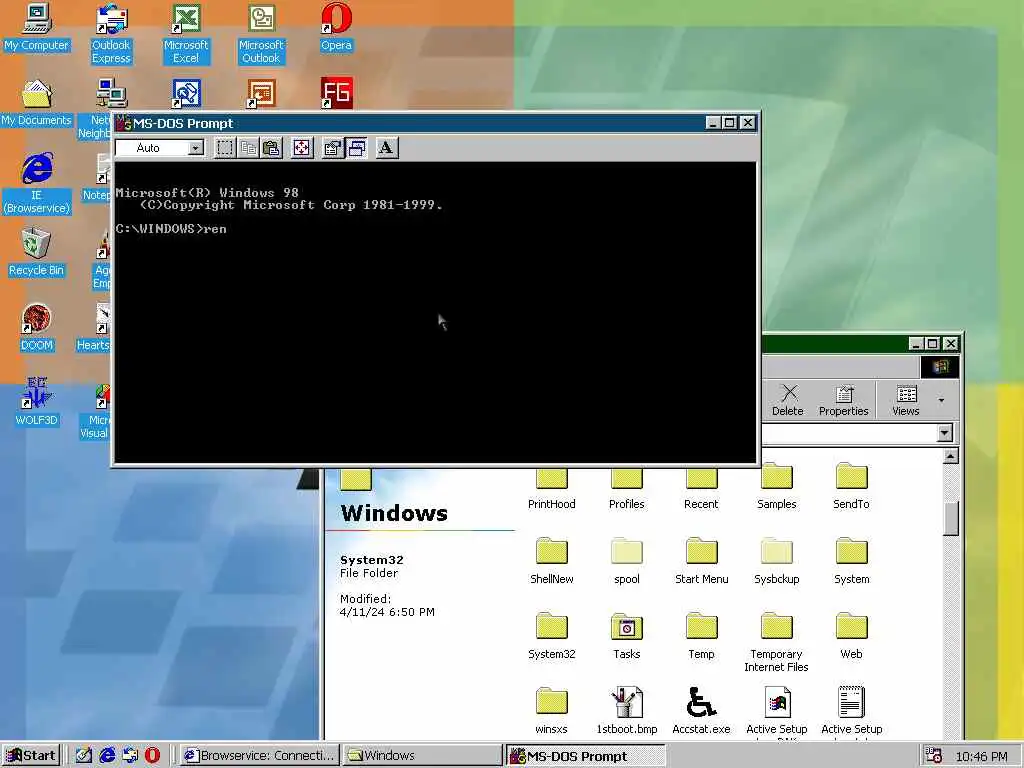Click the vertical scrollbar thumb in Windows folder
The width and height of the screenshot is (1024, 768).
coord(951,519)
